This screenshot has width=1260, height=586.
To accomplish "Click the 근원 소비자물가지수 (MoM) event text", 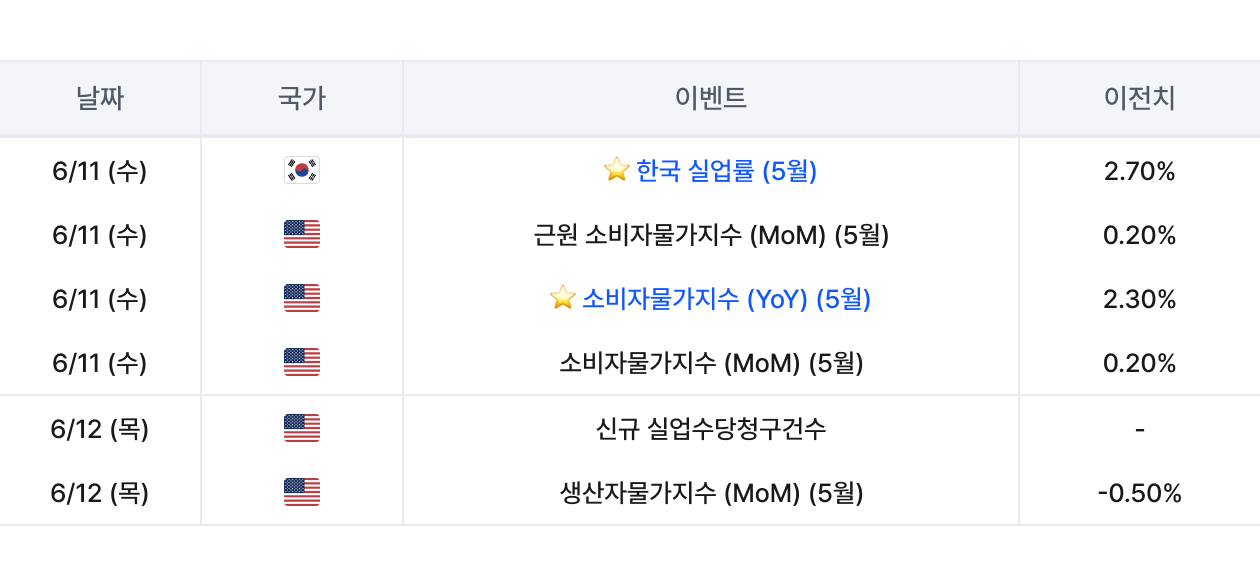I will [x=711, y=235].
